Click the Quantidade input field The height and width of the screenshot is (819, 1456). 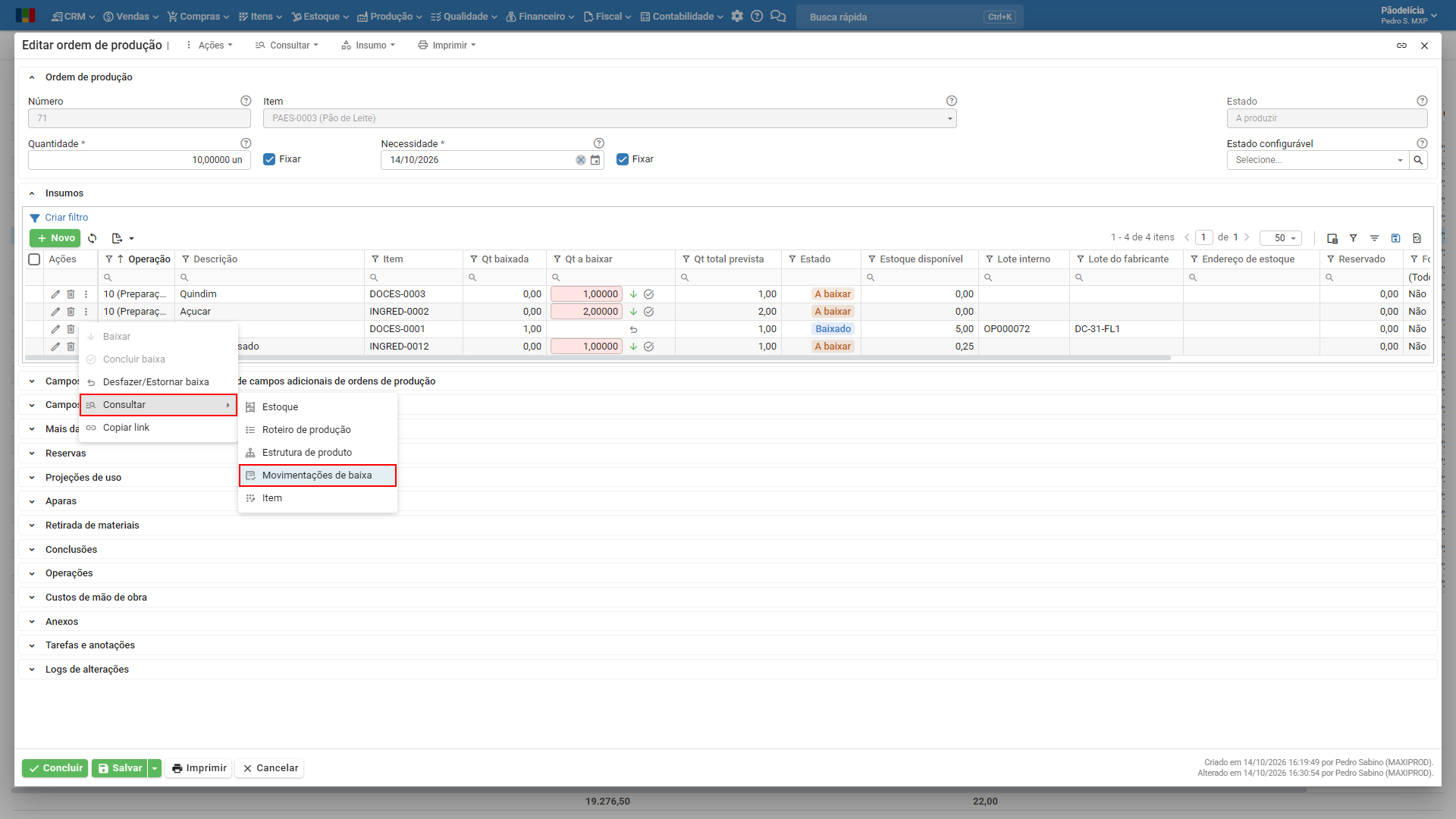pos(140,160)
